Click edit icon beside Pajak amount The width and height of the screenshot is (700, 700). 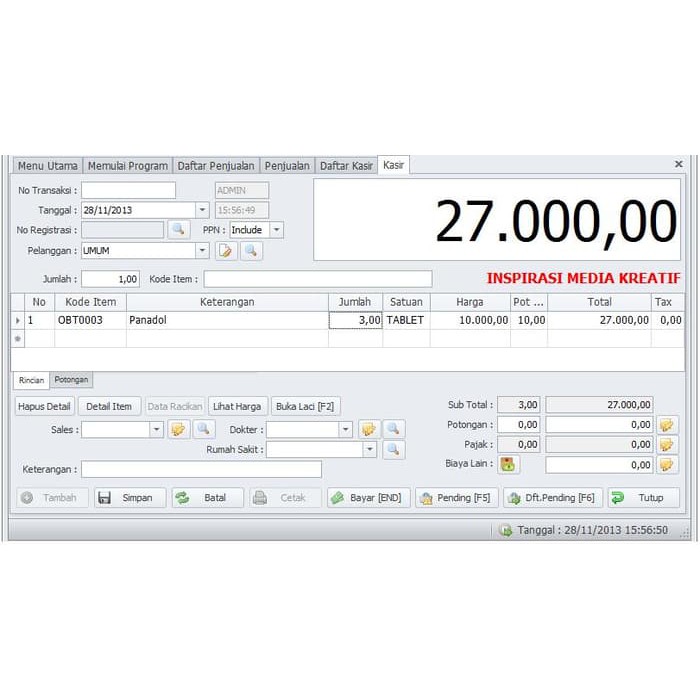pos(667,445)
